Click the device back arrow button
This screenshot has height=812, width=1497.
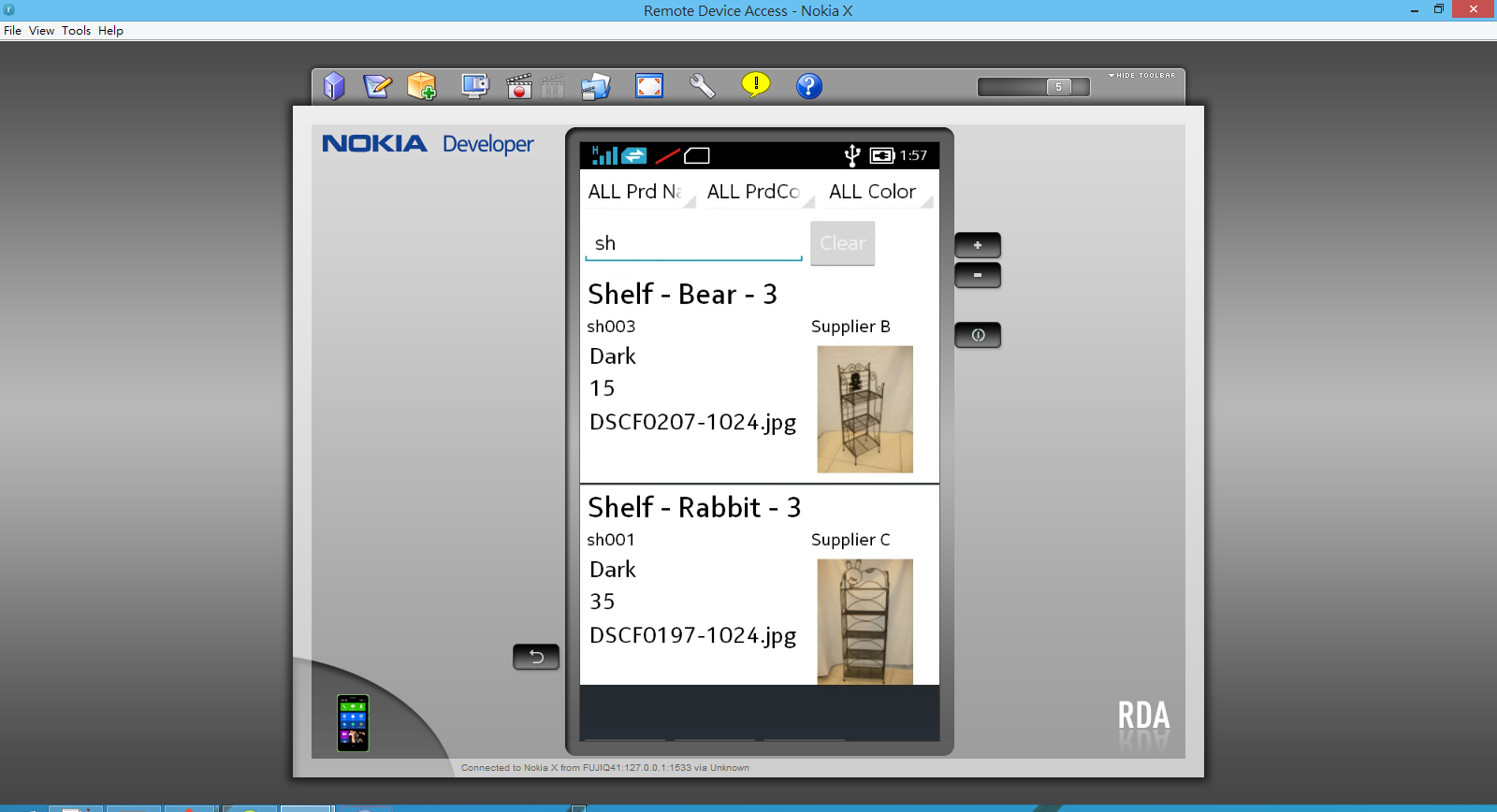coord(536,657)
